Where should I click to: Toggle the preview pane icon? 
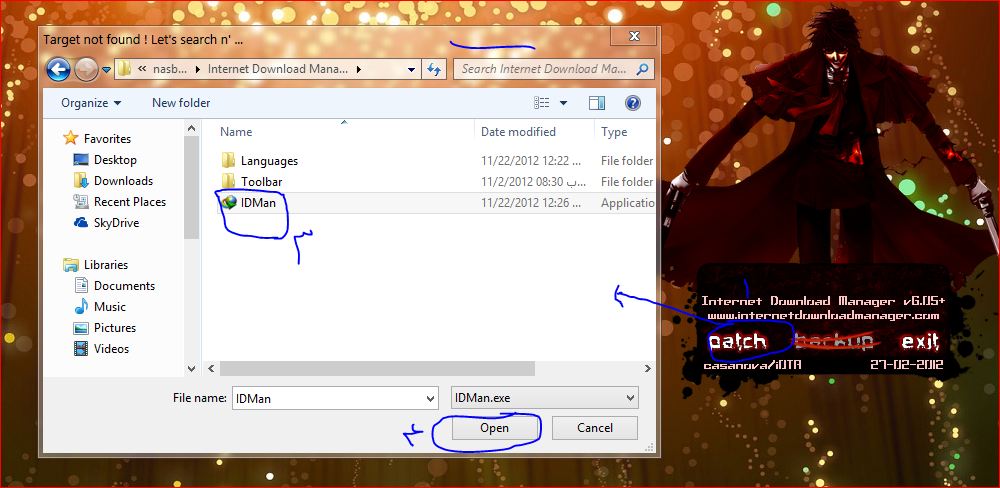coord(597,103)
